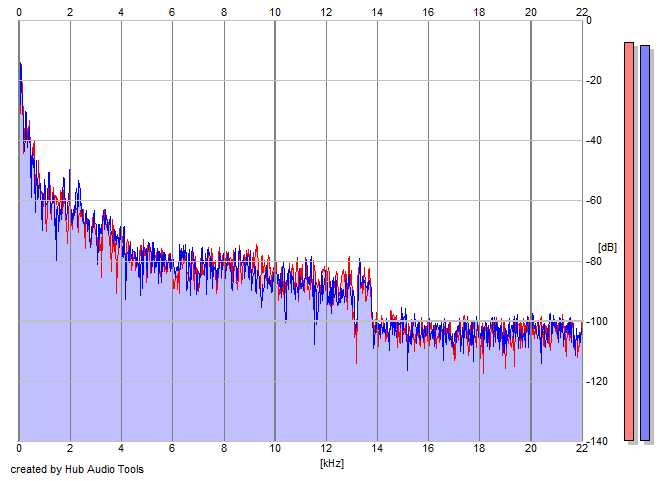This screenshot has width=664, height=481.
Task: Click the 18 kHz label on the bottom axis
Action: 479,448
